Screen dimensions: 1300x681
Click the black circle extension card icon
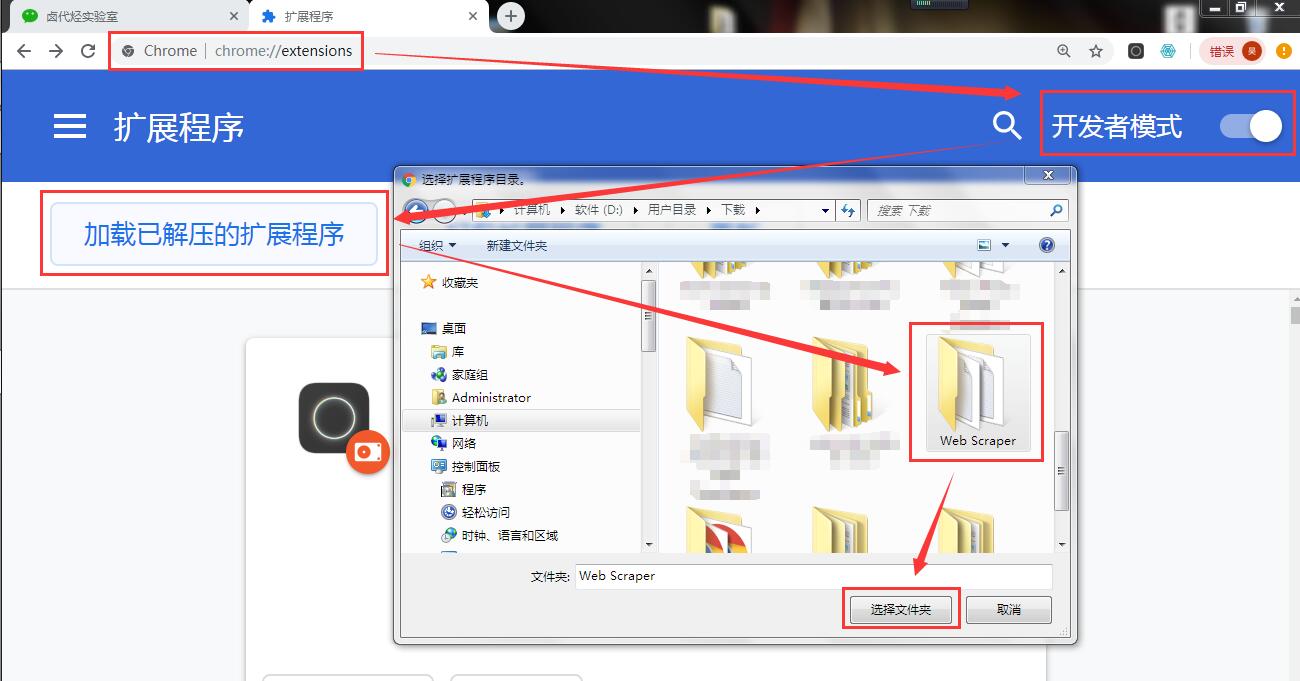(x=334, y=417)
